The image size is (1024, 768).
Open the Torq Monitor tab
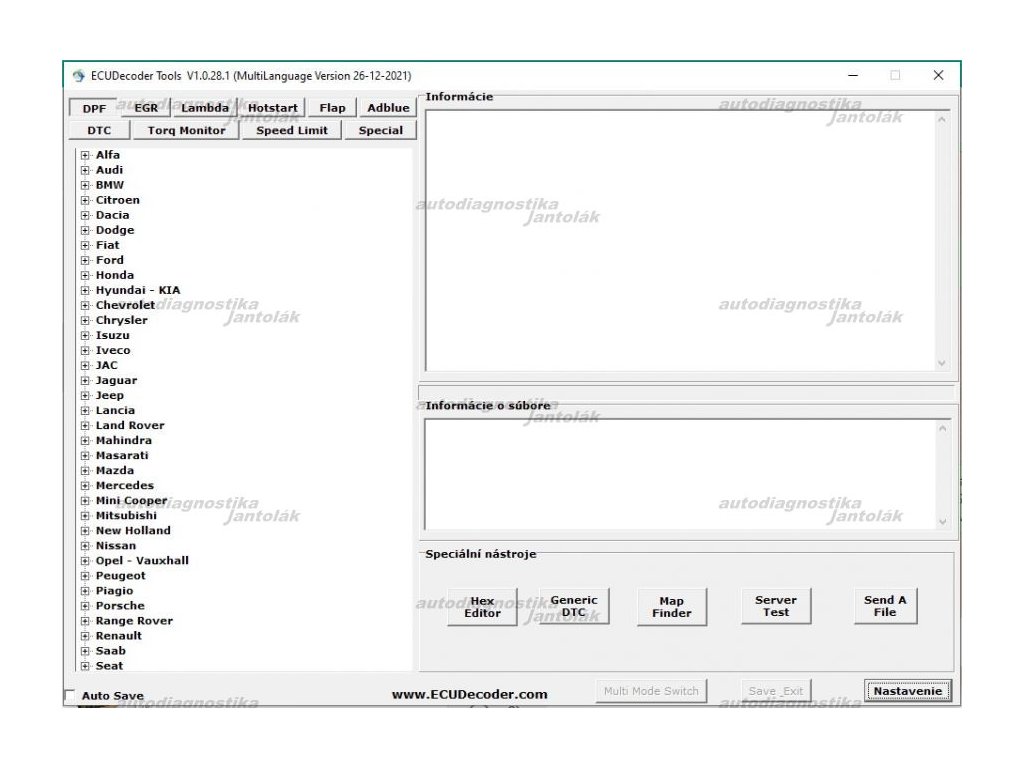point(187,130)
